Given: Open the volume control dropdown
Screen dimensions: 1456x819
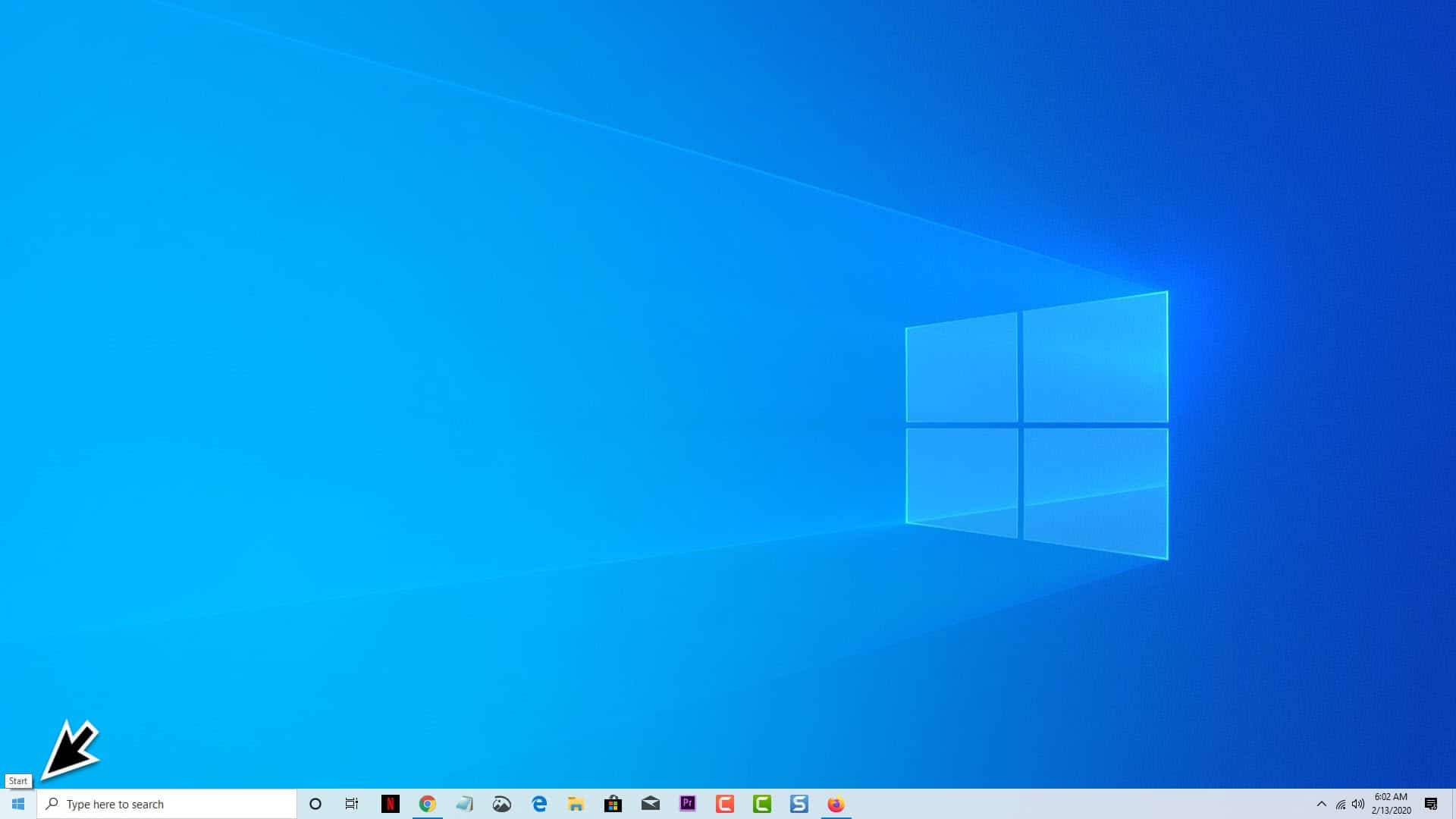Looking at the screenshot, I should tap(1358, 804).
